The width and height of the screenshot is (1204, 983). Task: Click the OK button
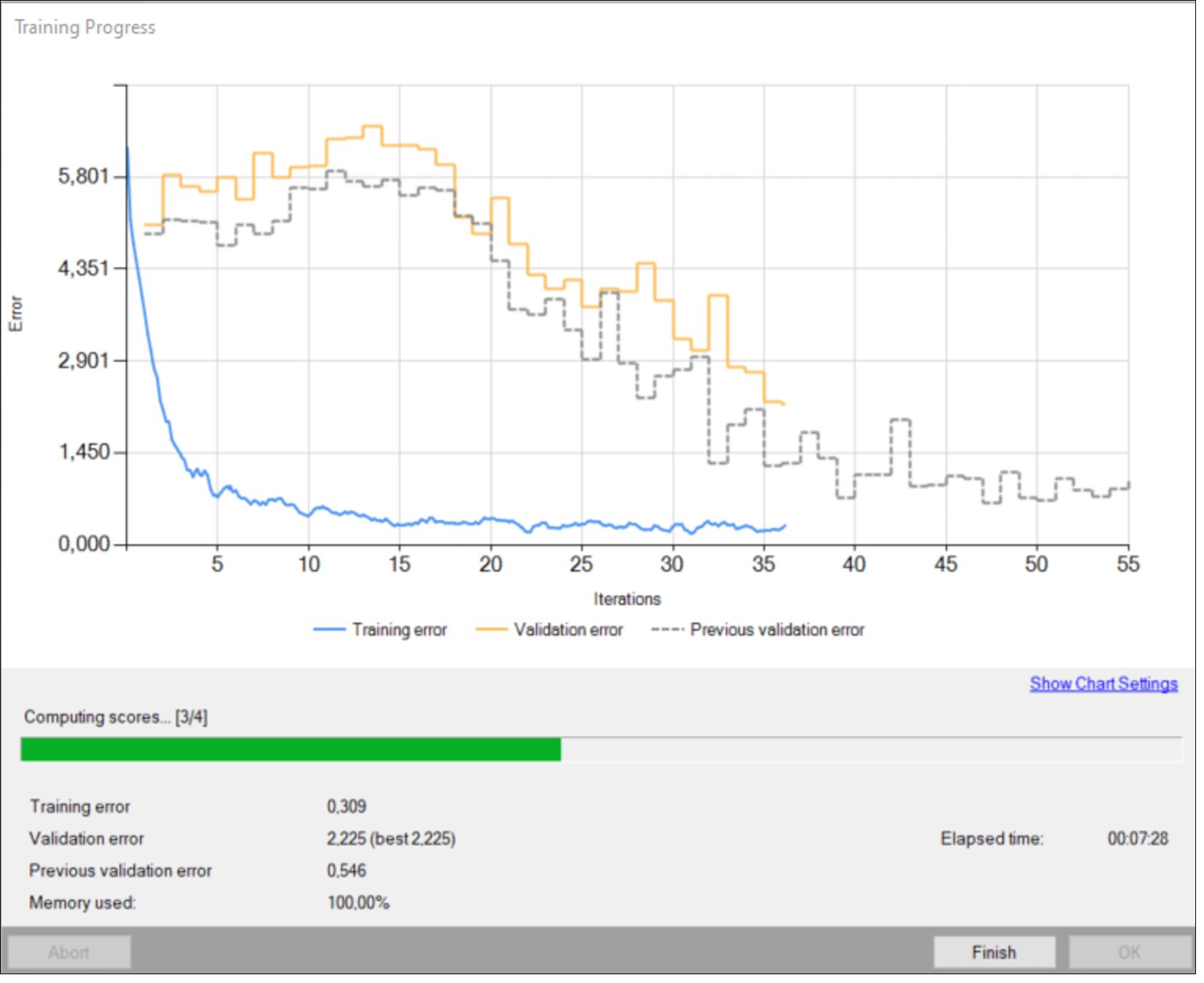[1128, 952]
